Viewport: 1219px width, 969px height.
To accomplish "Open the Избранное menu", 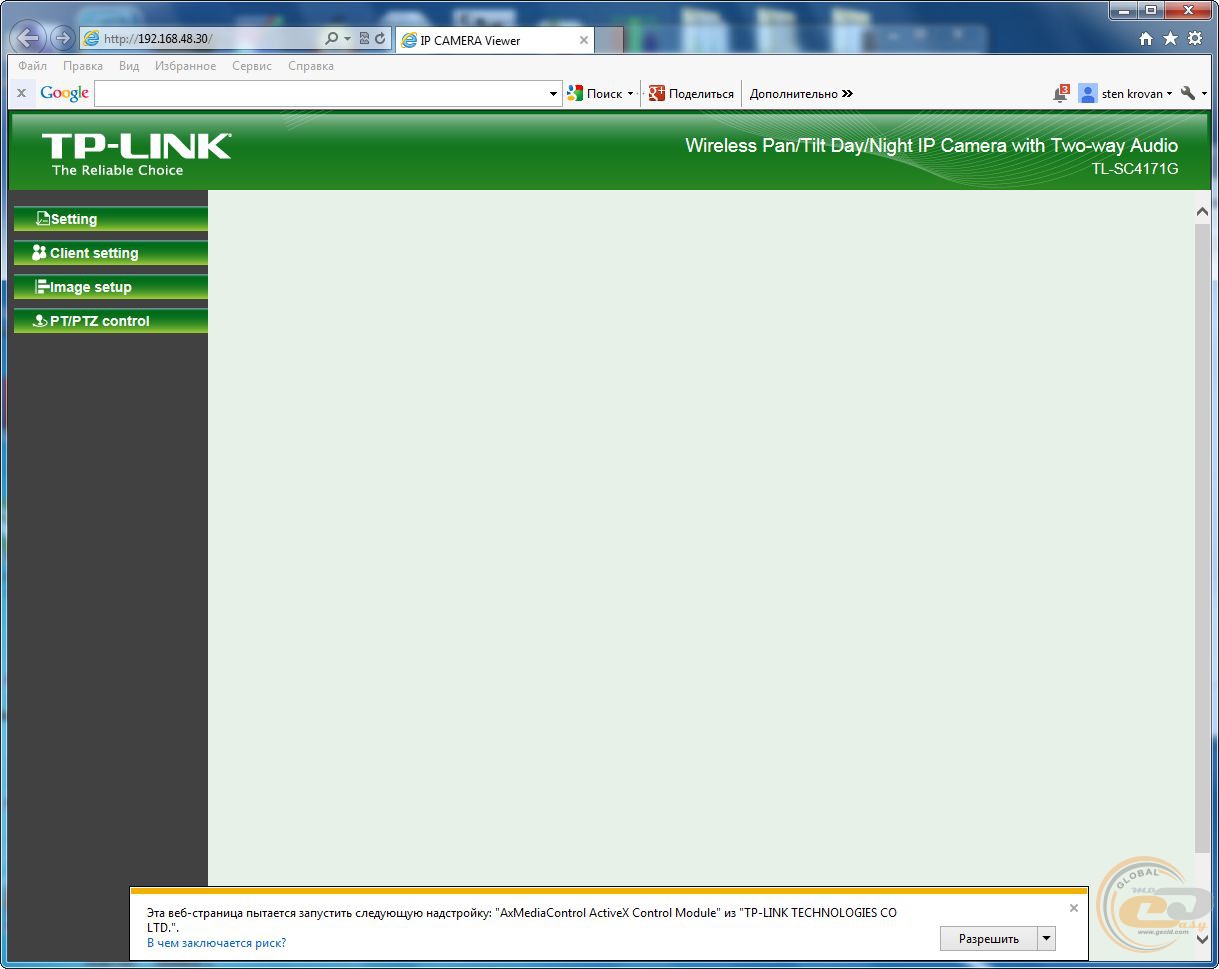I will (x=185, y=66).
